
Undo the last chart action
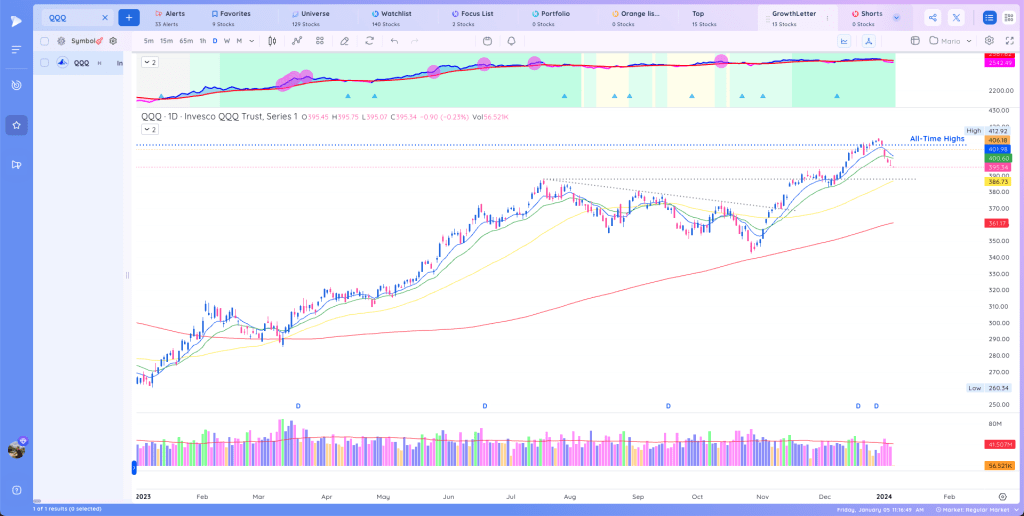pos(394,40)
